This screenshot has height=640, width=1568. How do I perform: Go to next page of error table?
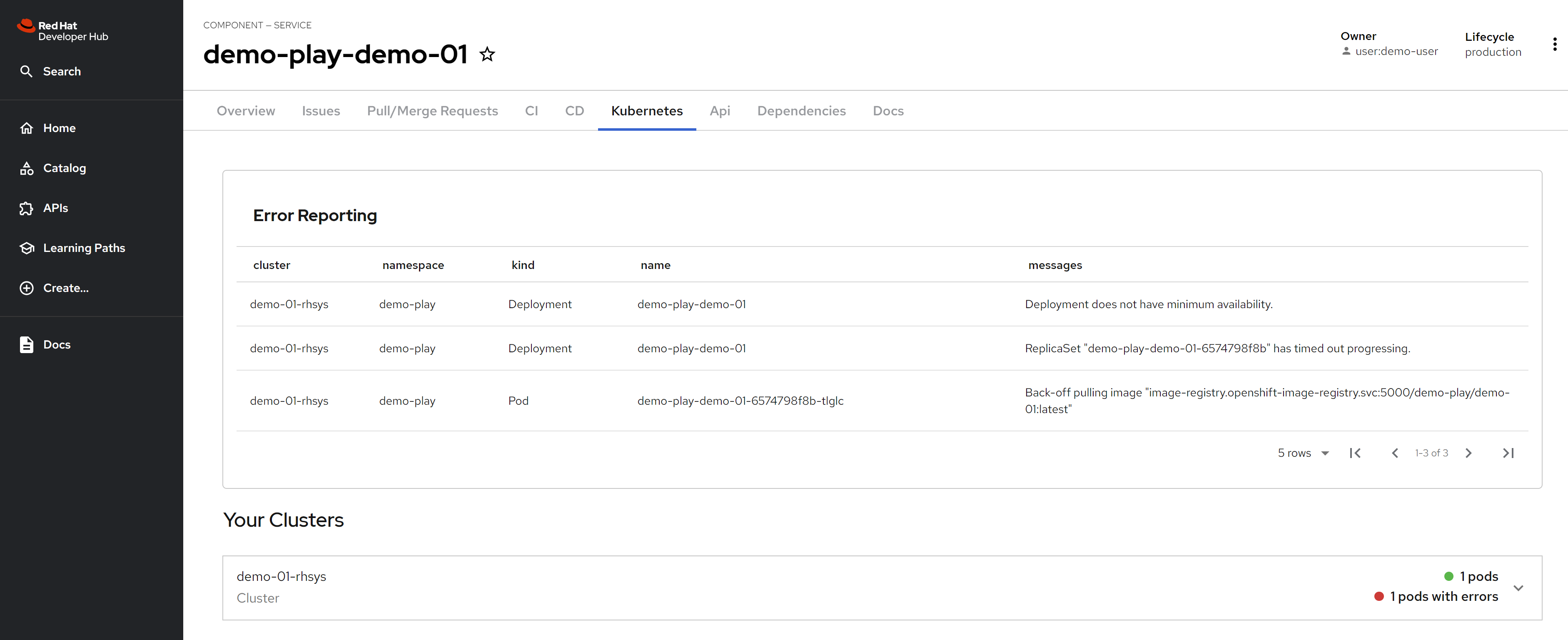[1468, 453]
